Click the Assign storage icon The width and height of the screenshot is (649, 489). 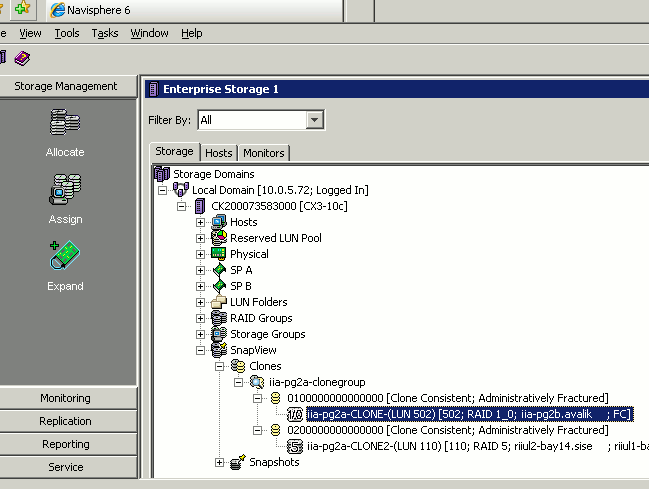[x=65, y=189]
